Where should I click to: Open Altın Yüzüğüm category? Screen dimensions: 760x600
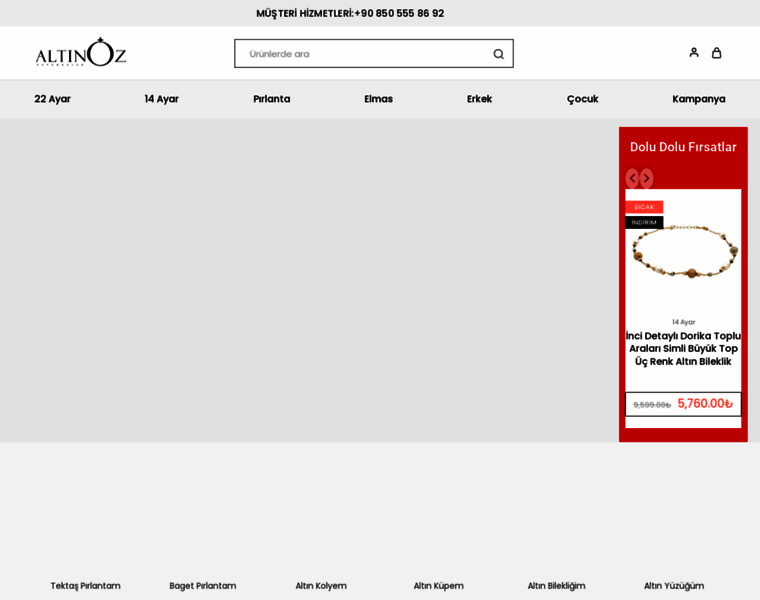[674, 585]
